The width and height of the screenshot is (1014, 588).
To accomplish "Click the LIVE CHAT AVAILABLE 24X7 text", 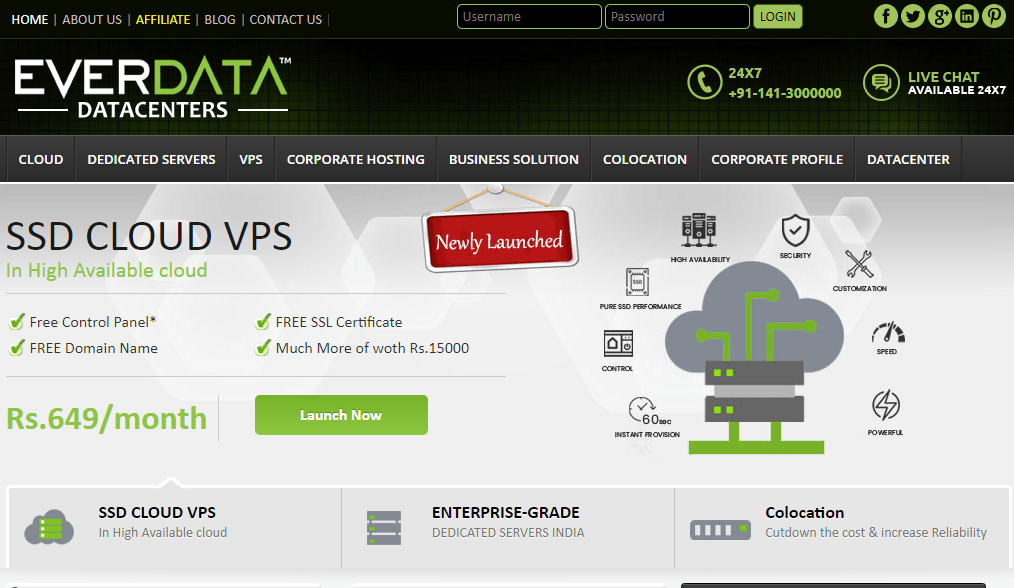I will [x=956, y=83].
